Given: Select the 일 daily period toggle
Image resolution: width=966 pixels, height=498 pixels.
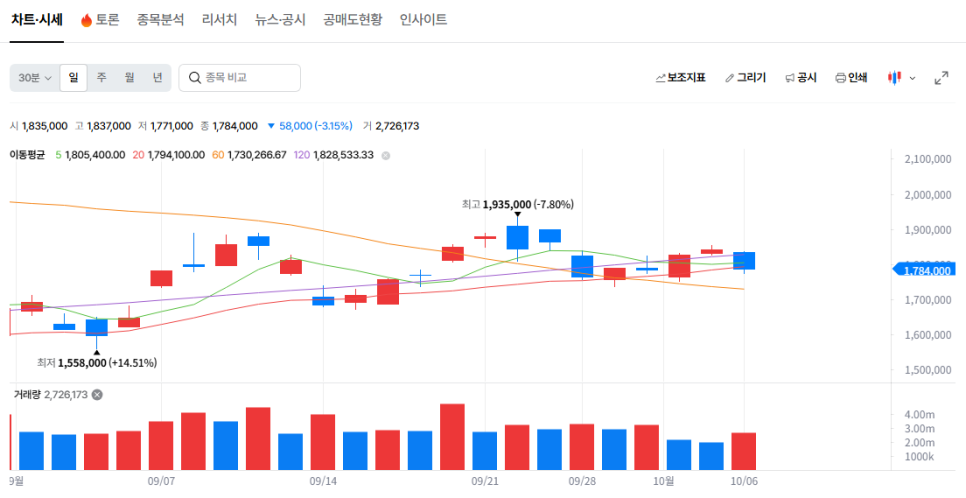Looking at the screenshot, I should (73, 78).
